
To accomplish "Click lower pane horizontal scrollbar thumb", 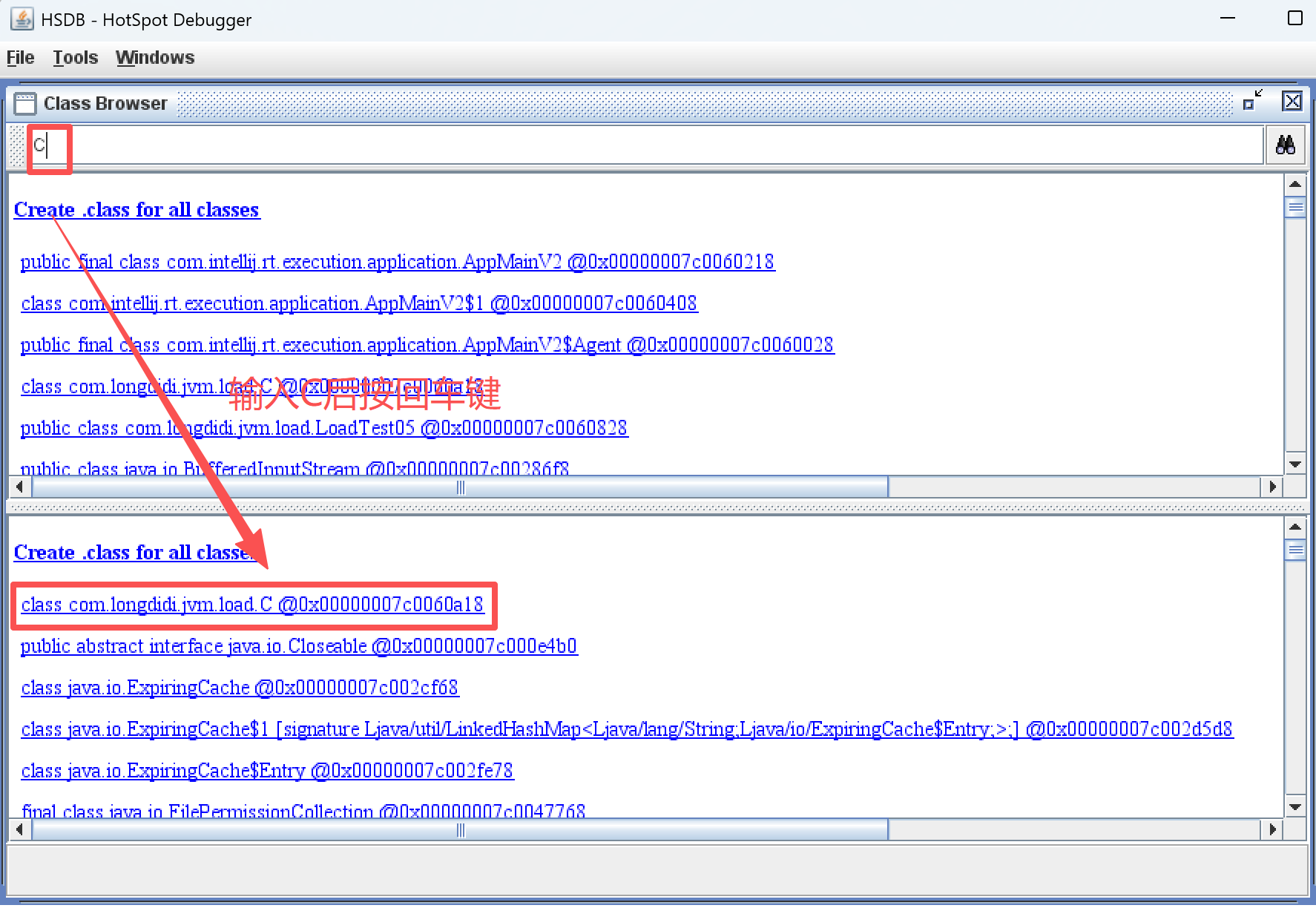I will click(x=460, y=829).
